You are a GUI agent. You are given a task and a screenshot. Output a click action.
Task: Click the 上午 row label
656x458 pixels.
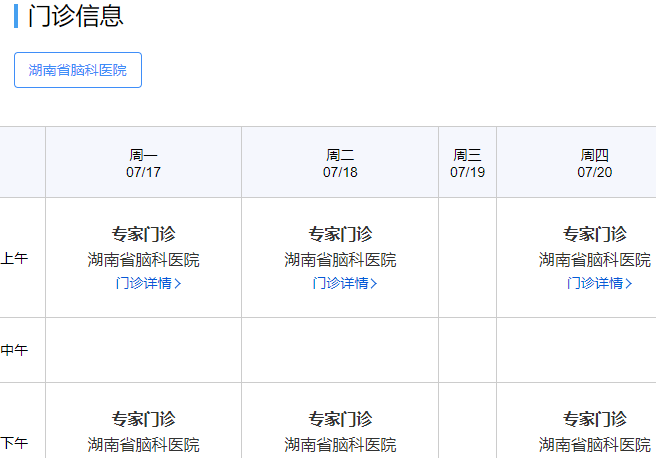pos(14,258)
